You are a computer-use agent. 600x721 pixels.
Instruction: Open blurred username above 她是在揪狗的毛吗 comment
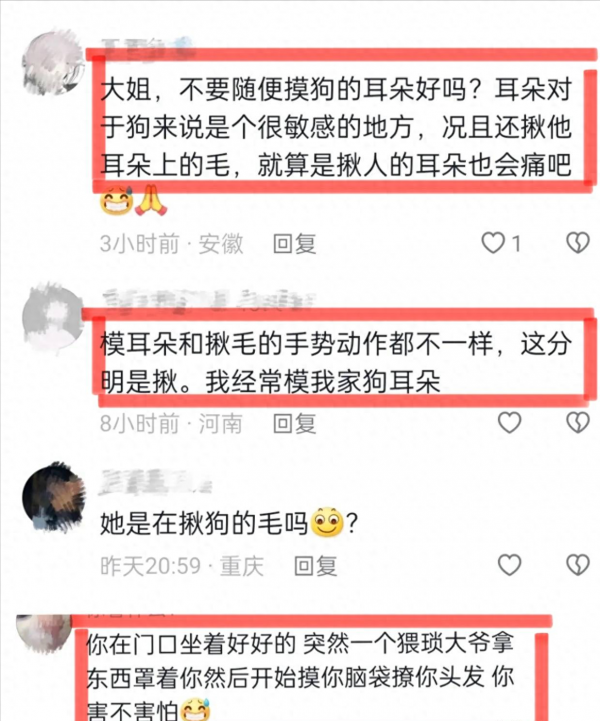tap(155, 482)
